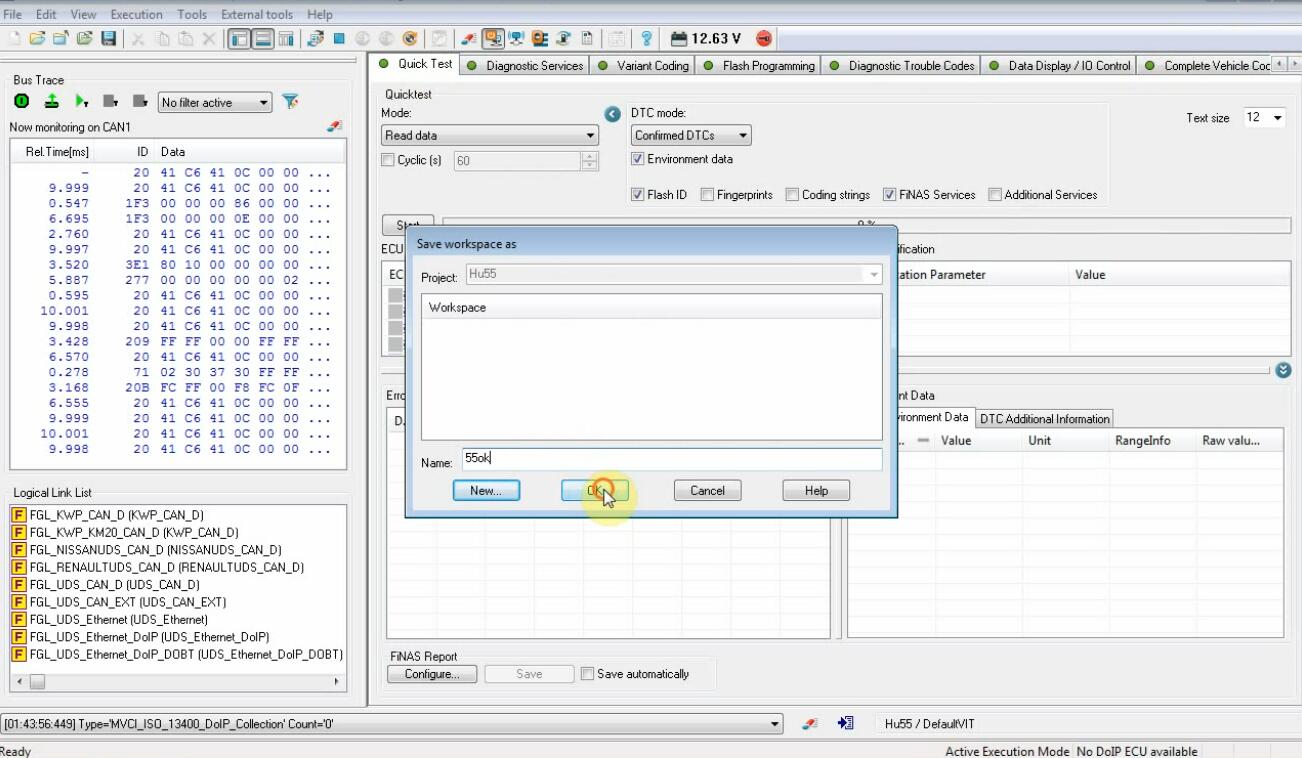The width and height of the screenshot is (1302, 758).
Task: Switch to the Variant Coding tab
Action: coord(643,66)
